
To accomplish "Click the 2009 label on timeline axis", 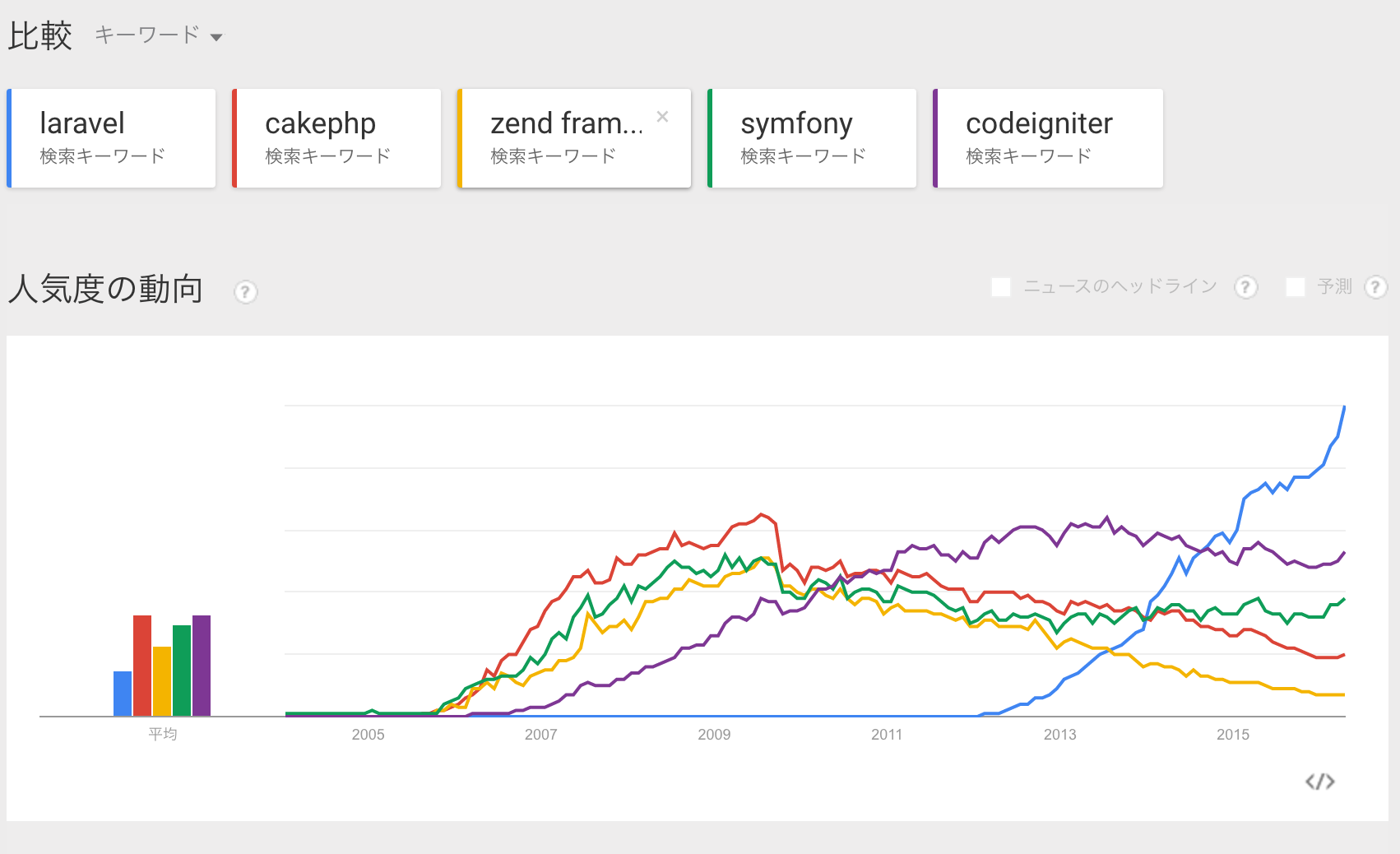I will click(x=714, y=735).
